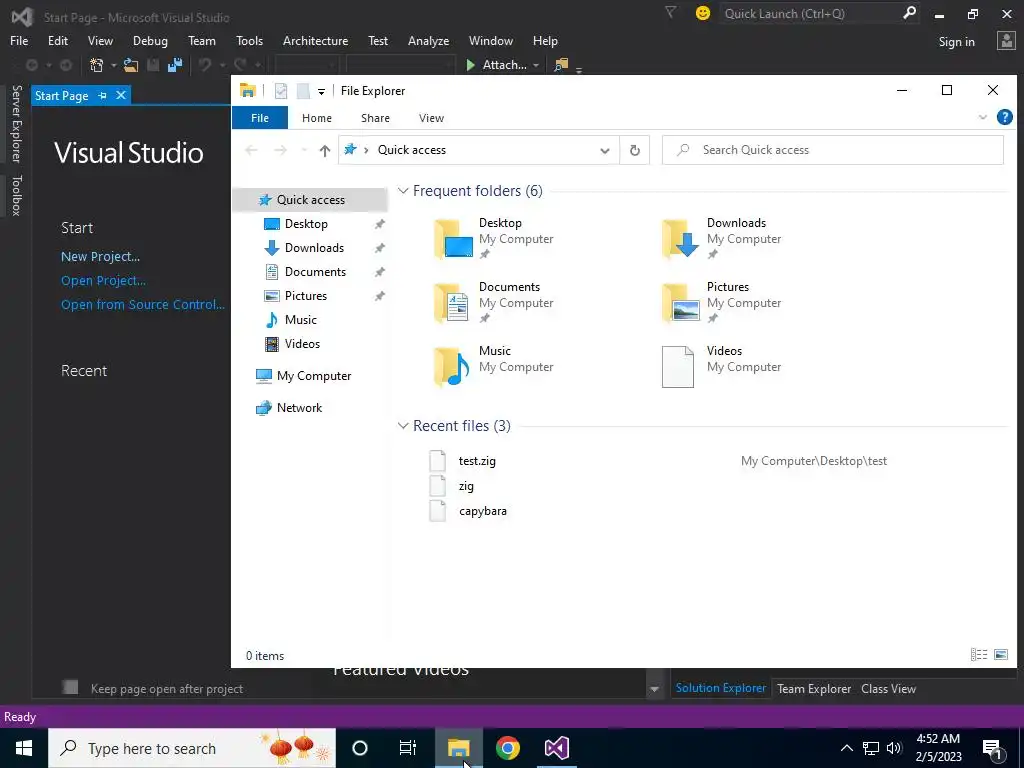The width and height of the screenshot is (1024, 768).
Task: Open the Documents folder tile in Frequent folders
Action: click(496, 302)
